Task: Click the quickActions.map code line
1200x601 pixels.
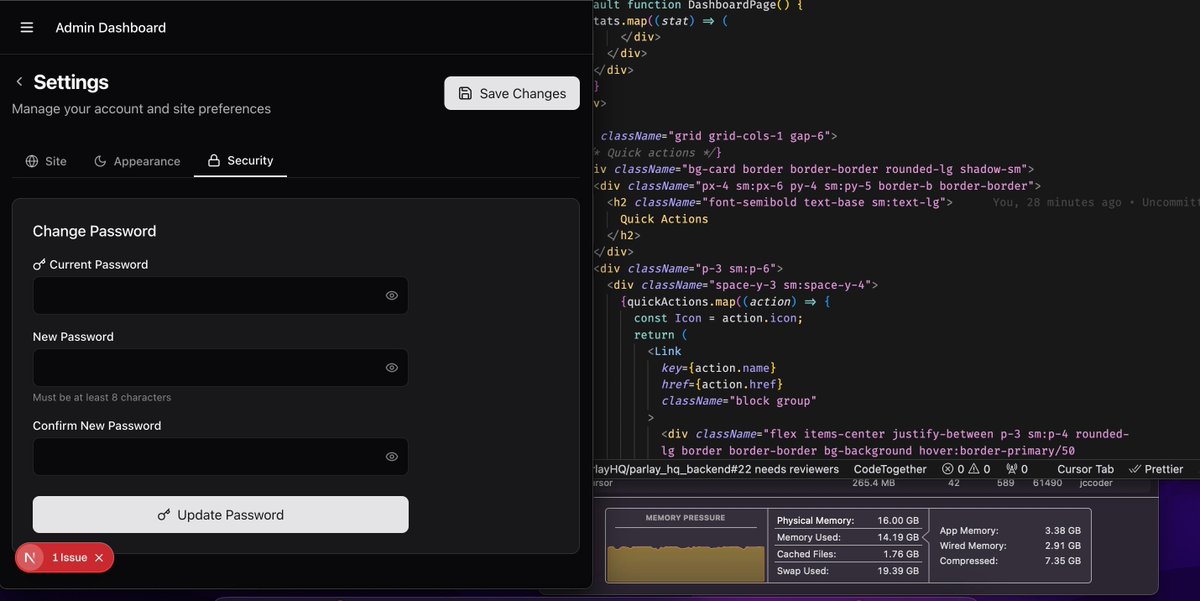Action: (725, 302)
